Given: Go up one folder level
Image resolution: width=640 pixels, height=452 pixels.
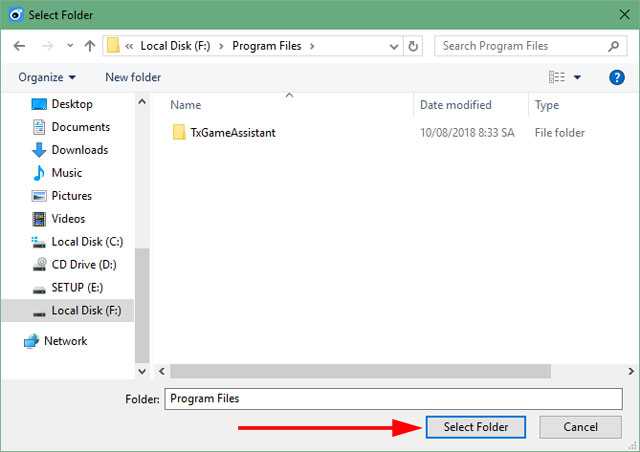Looking at the screenshot, I should [90, 46].
